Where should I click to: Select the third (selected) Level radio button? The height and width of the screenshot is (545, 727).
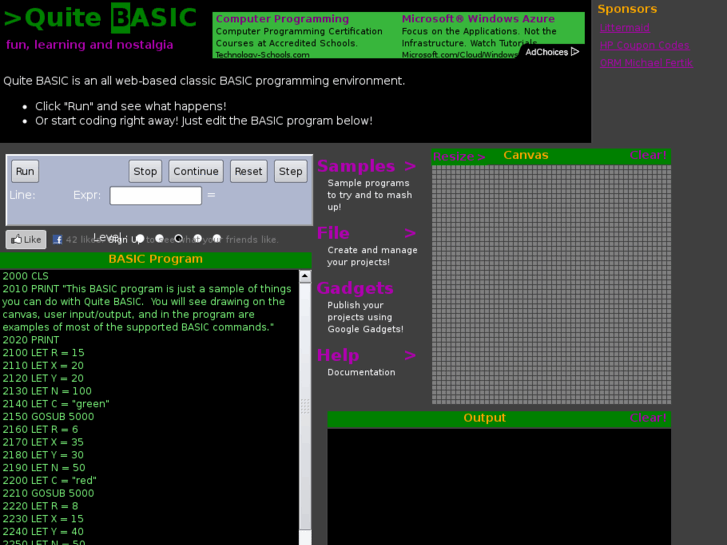click(179, 238)
